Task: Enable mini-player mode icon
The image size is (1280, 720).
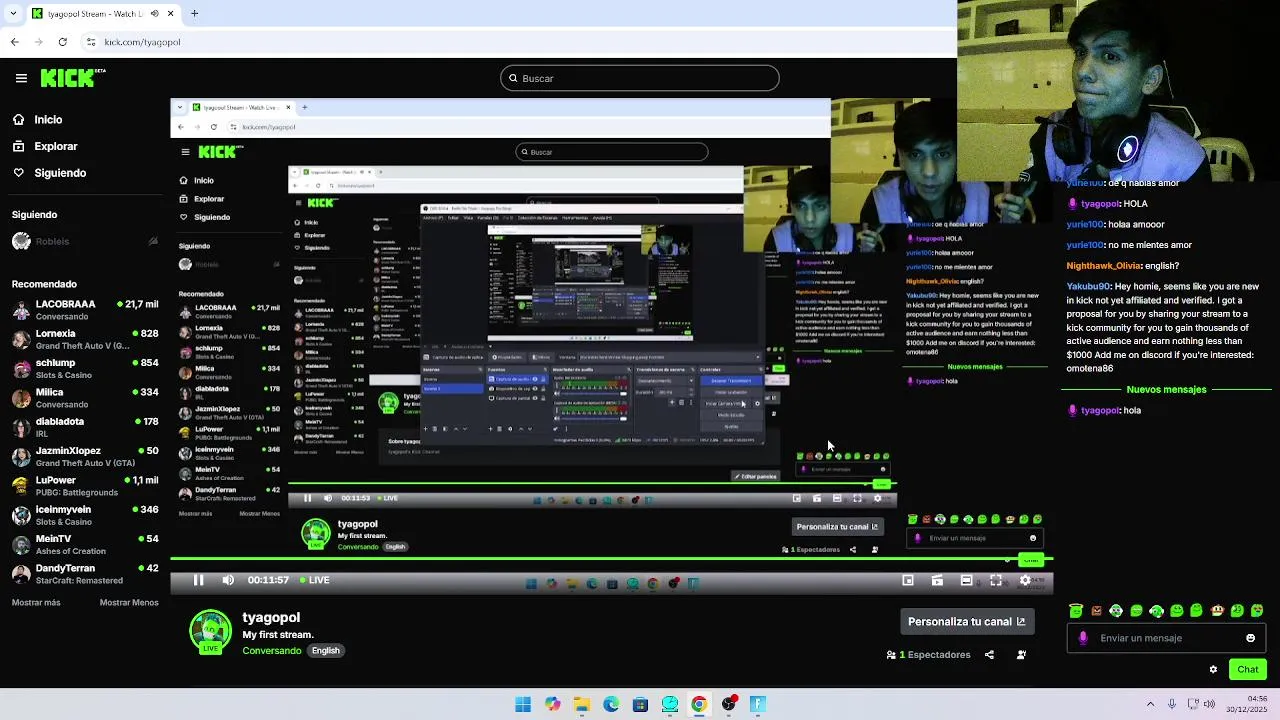Action: click(x=908, y=580)
